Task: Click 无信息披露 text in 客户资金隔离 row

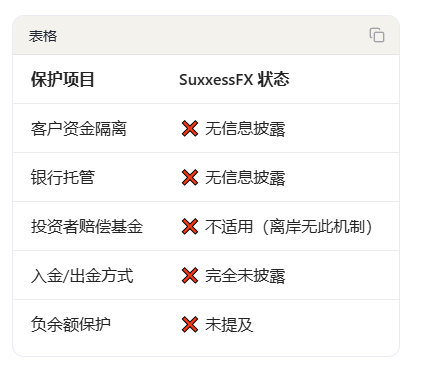Action: click(245, 129)
